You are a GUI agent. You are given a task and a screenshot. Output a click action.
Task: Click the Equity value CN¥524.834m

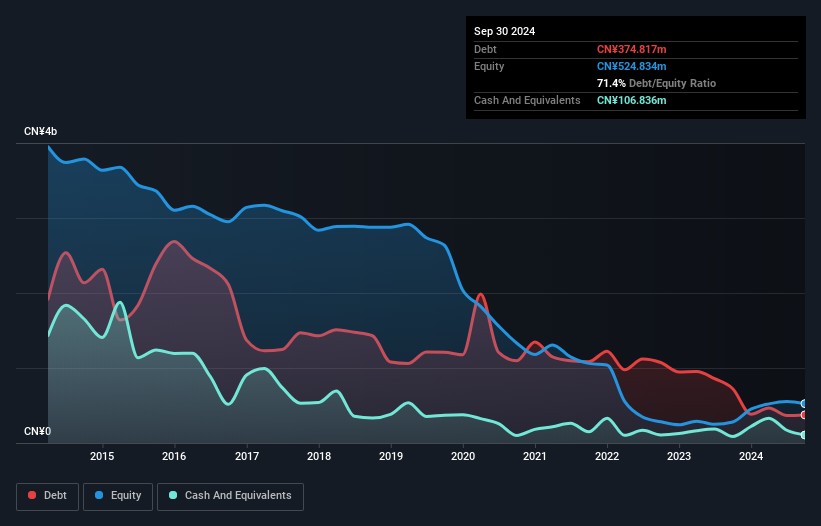tap(631, 66)
